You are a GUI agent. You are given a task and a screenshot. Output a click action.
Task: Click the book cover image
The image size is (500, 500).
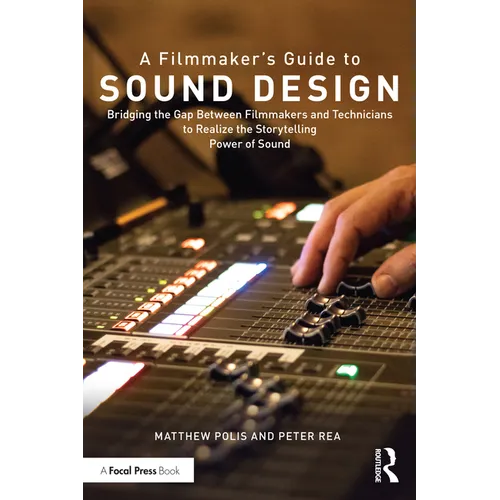coord(249,250)
